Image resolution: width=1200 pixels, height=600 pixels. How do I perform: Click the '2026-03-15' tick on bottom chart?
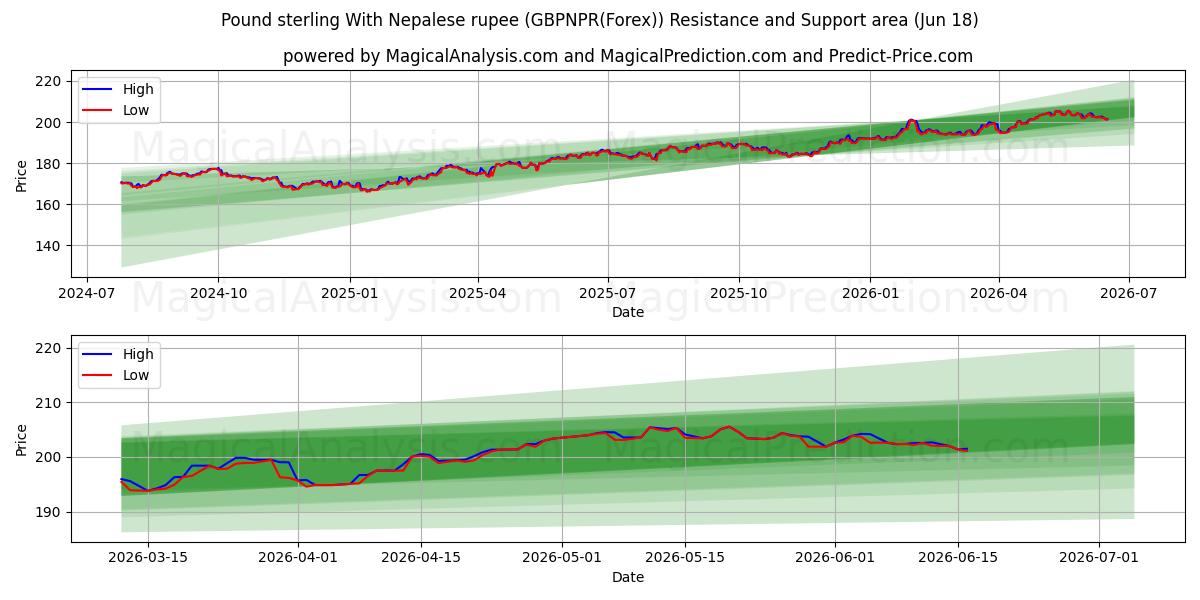point(148,557)
